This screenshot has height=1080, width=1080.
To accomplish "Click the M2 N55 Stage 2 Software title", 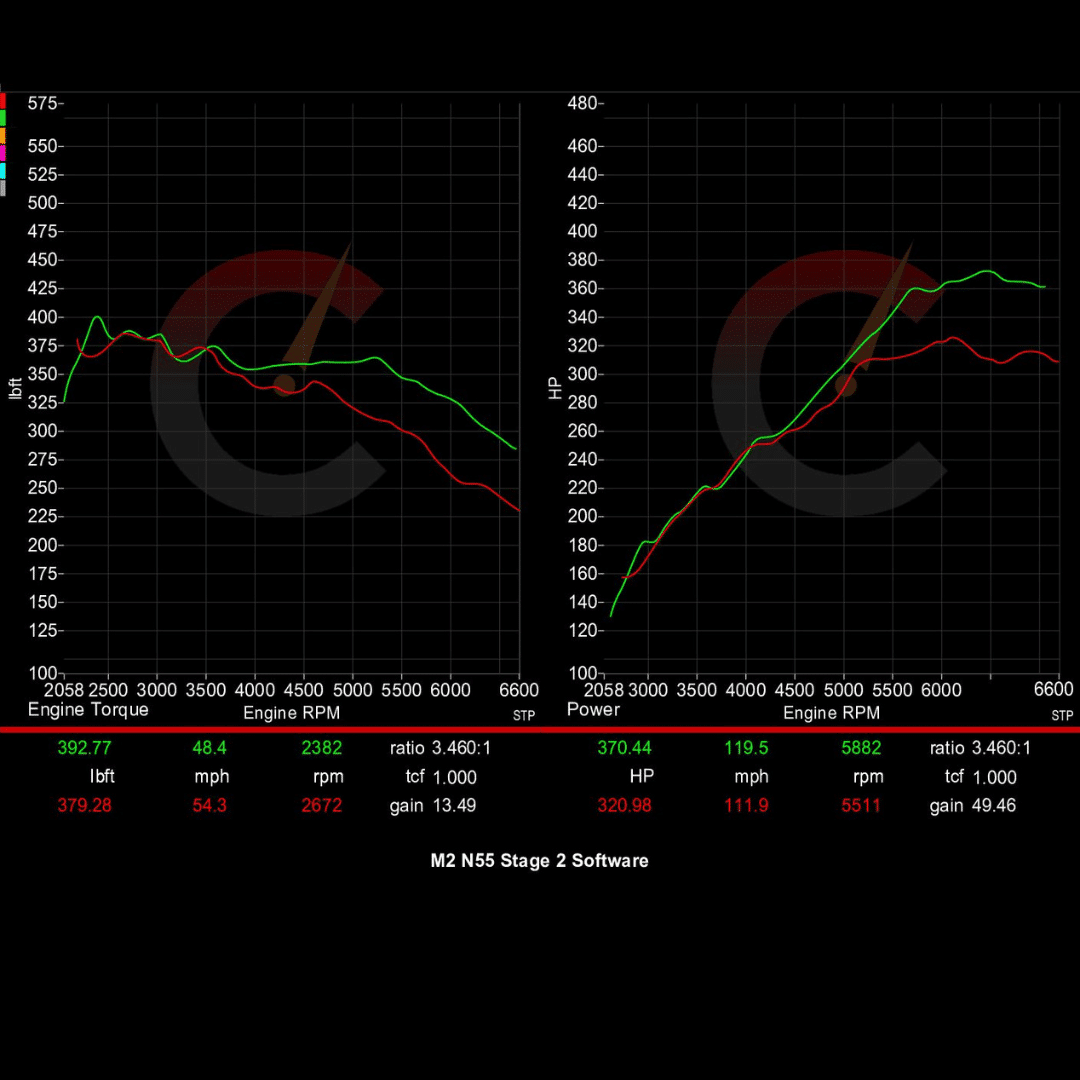I will click(539, 861).
